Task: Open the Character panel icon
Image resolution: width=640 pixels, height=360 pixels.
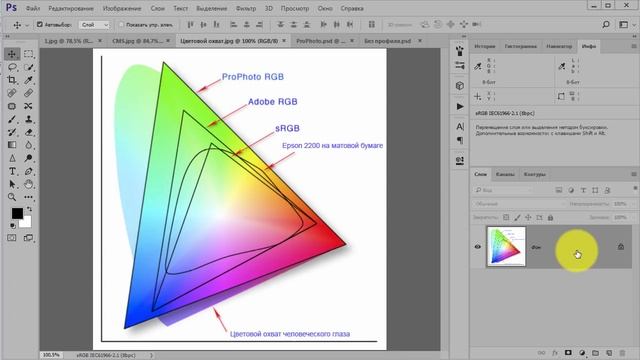Action: (x=460, y=127)
